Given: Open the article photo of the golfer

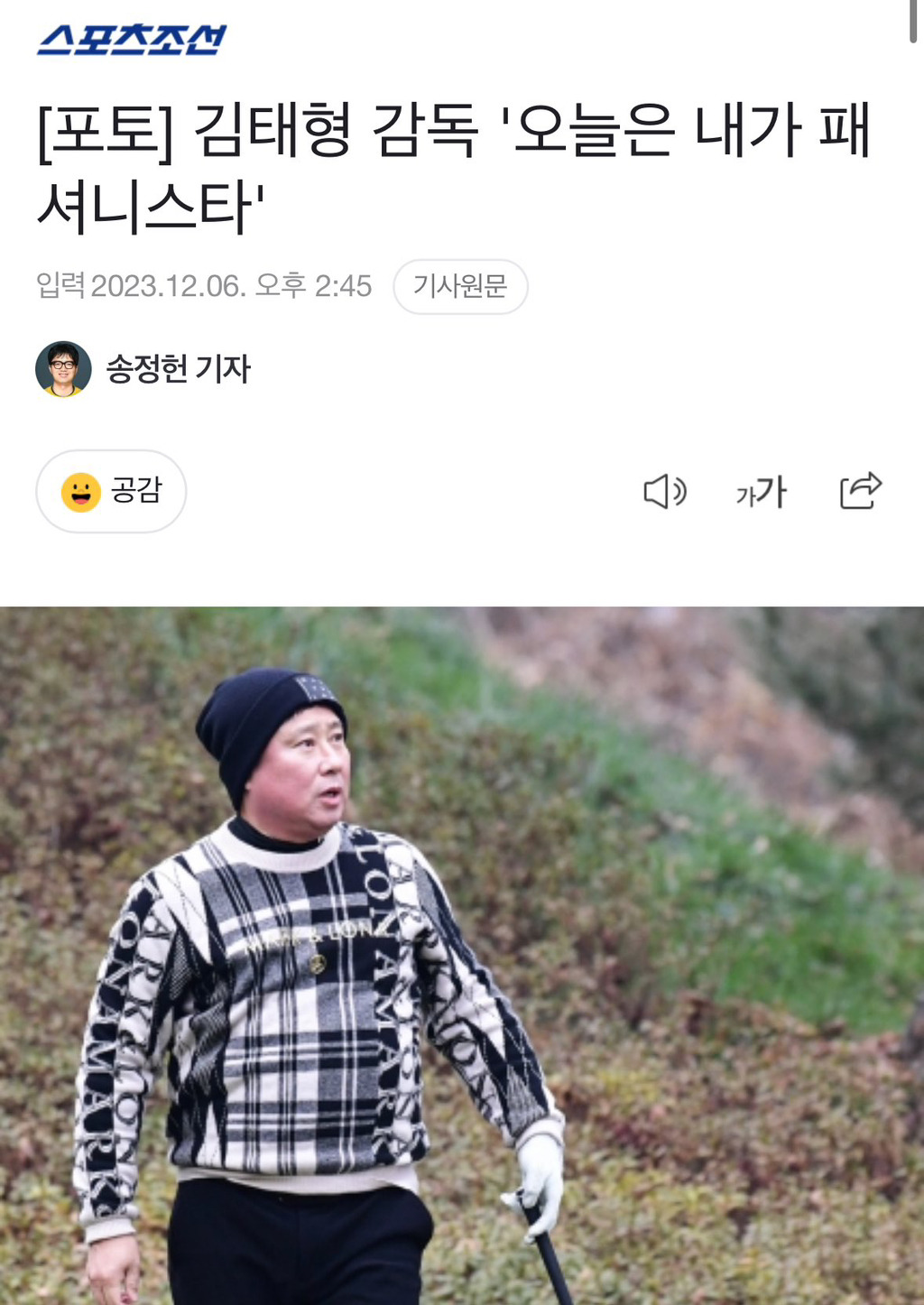Looking at the screenshot, I should point(462,956).
